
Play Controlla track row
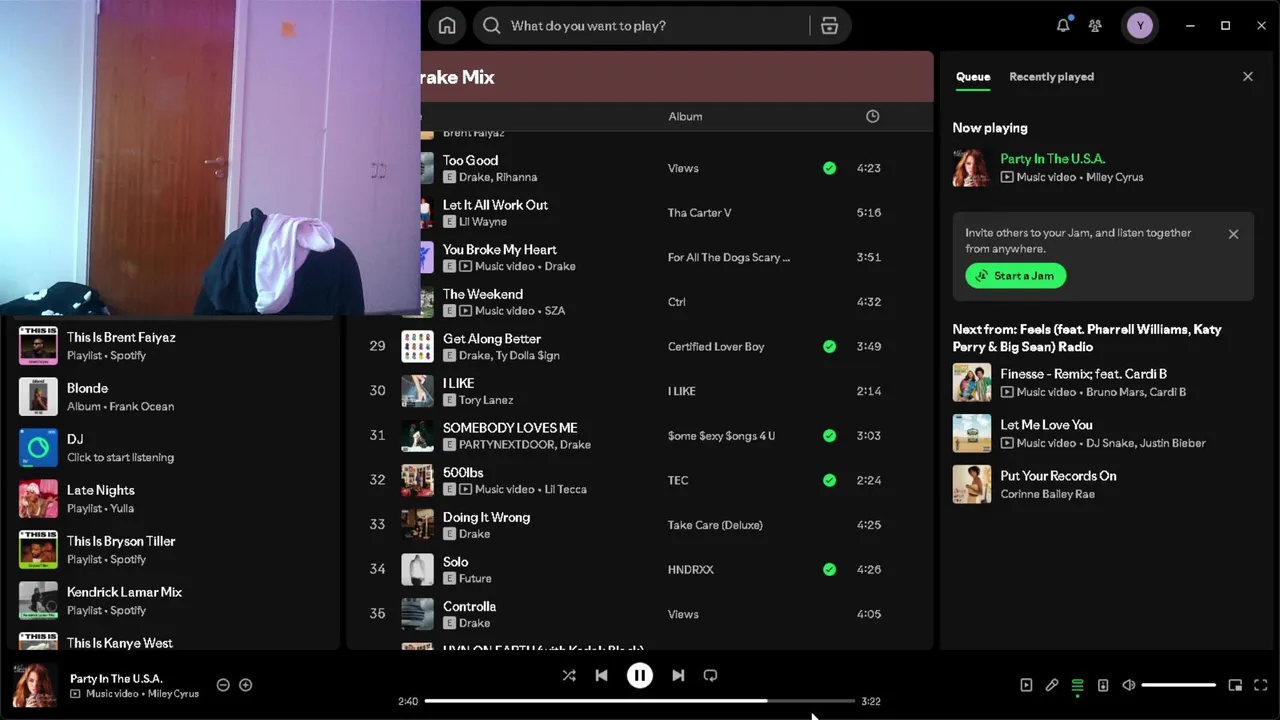640,614
